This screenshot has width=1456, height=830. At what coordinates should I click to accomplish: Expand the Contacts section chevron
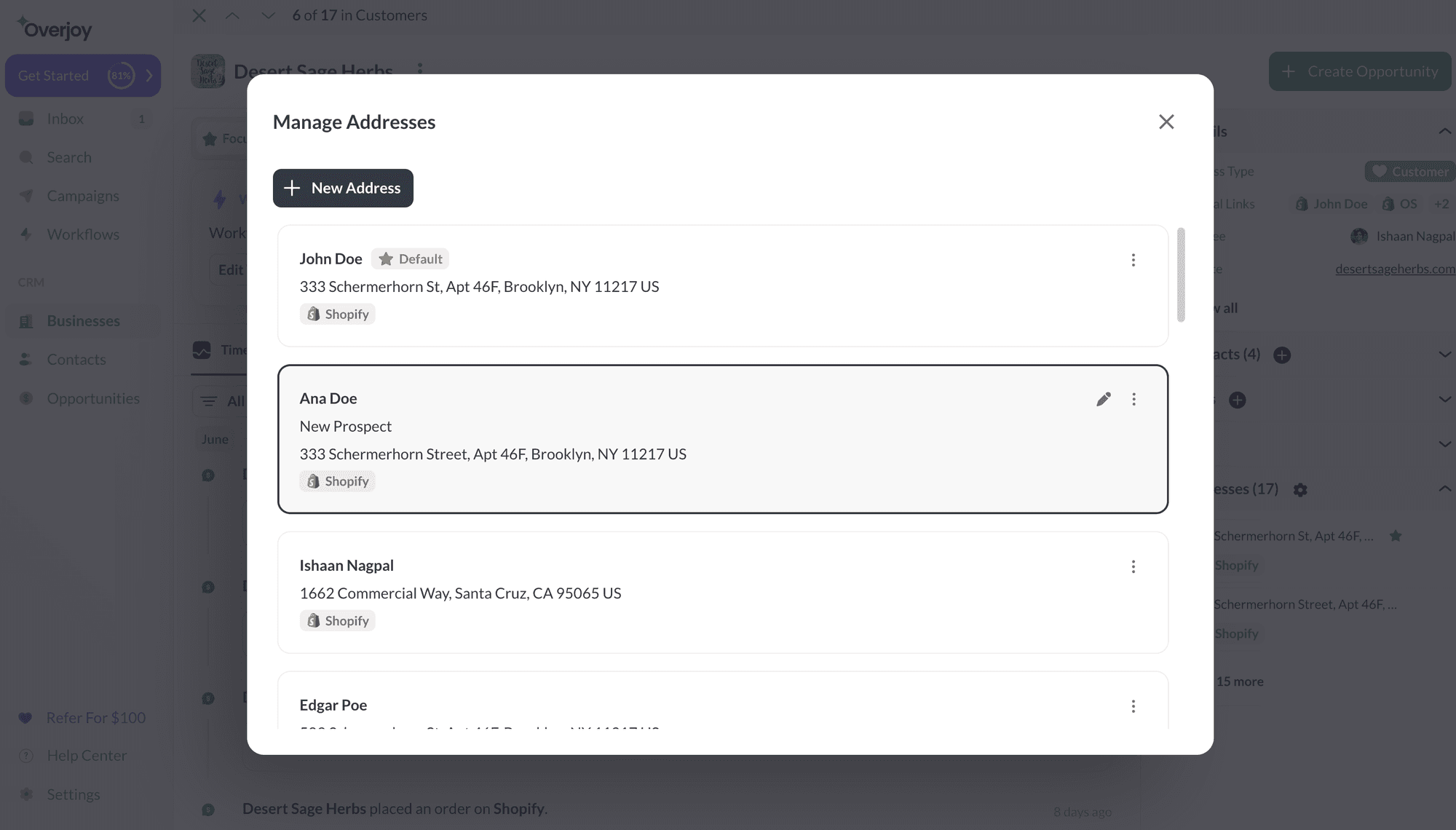1444,355
